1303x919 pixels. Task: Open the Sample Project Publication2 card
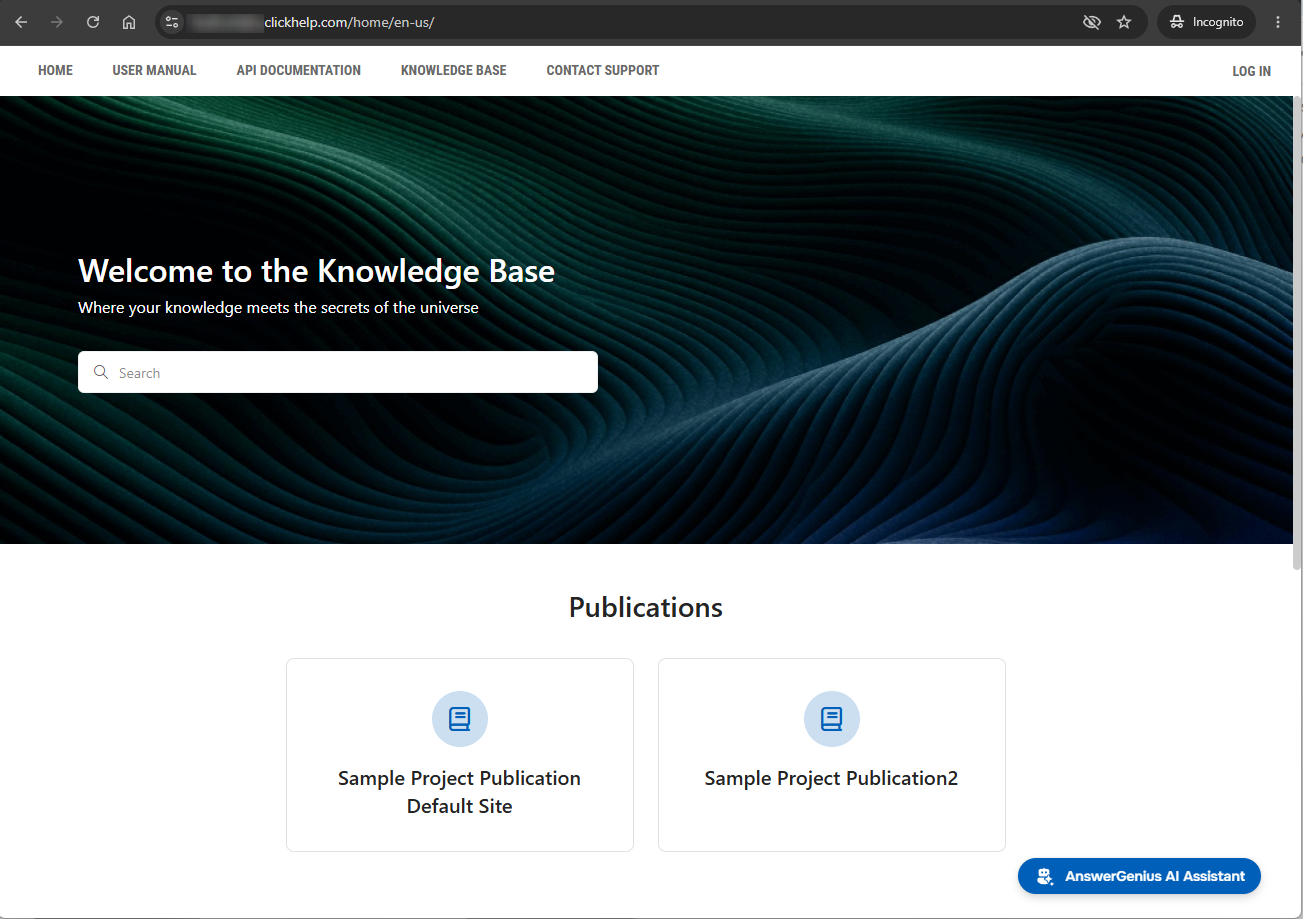pos(832,755)
